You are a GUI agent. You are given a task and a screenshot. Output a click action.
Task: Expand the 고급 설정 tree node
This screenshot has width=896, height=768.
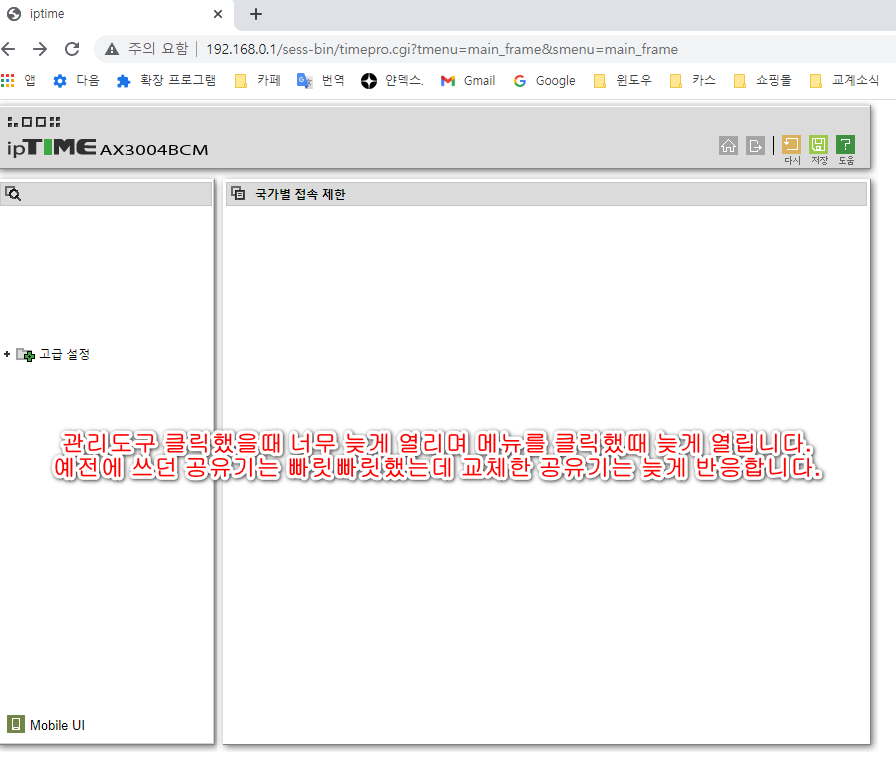coord(7,354)
